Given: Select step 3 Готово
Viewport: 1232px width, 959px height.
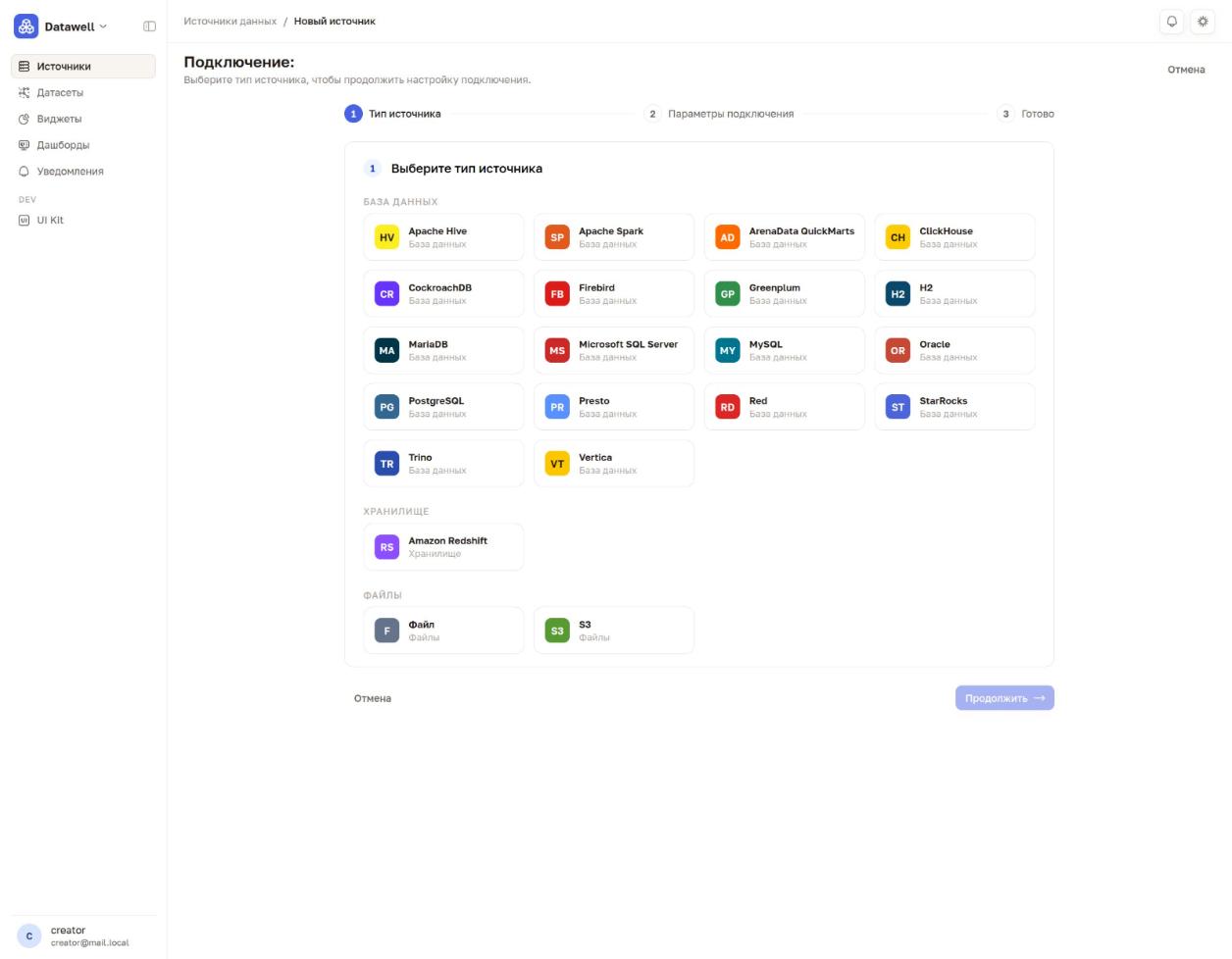Looking at the screenshot, I should 1026,114.
